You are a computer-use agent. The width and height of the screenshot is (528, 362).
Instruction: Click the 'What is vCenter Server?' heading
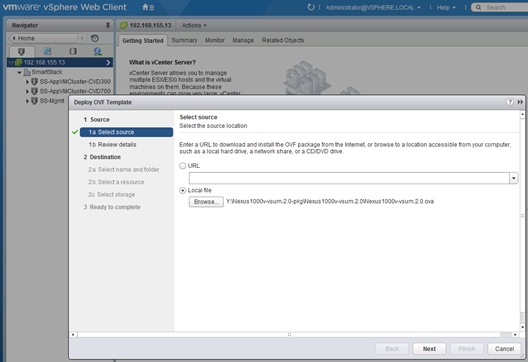click(162, 62)
